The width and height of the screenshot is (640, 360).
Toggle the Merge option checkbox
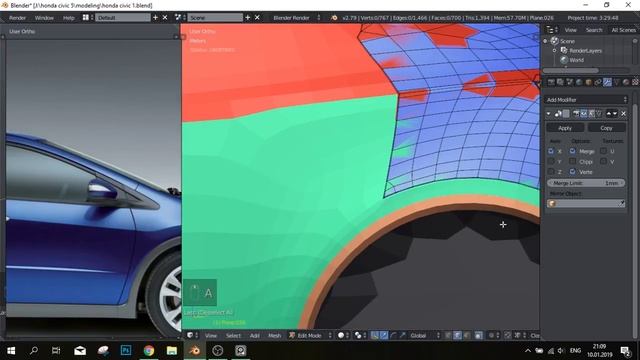[573, 151]
